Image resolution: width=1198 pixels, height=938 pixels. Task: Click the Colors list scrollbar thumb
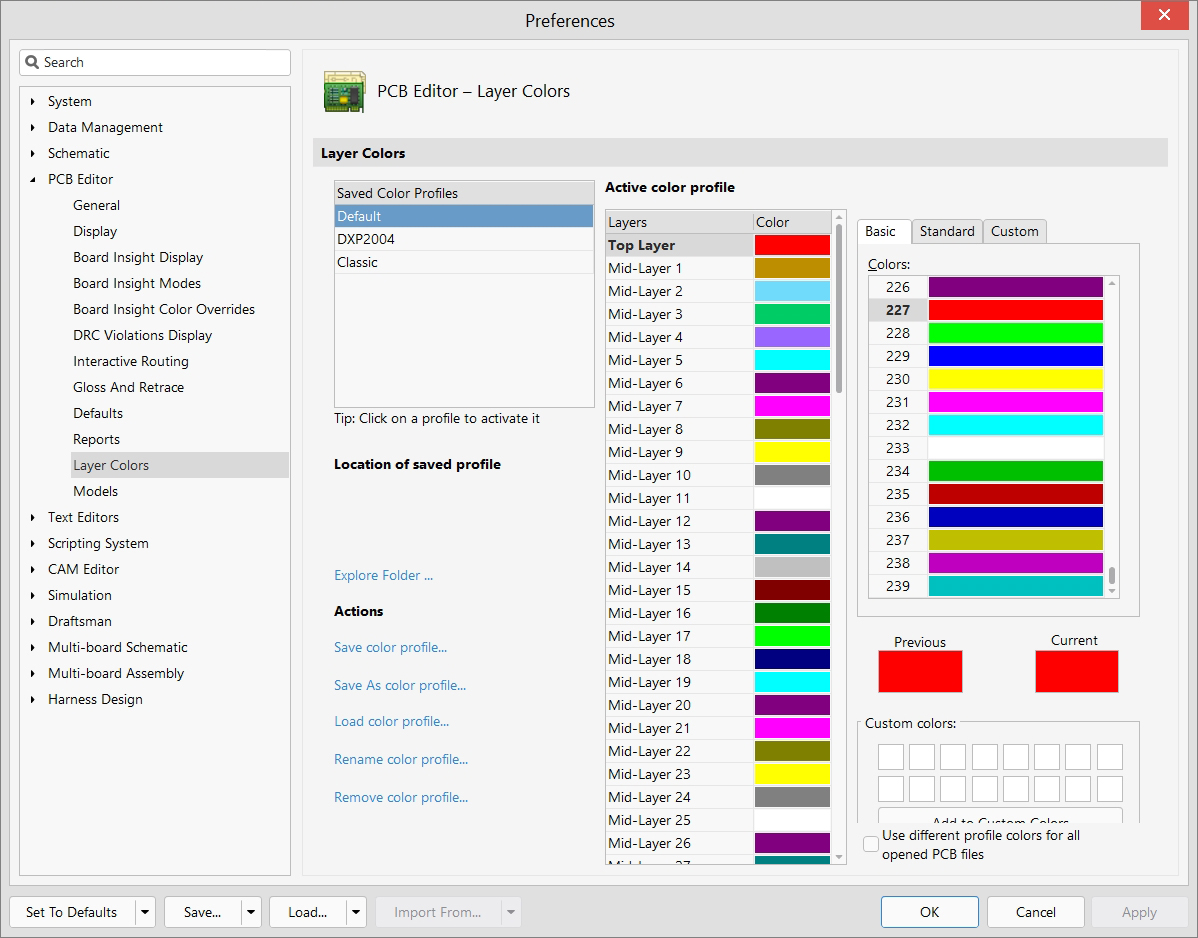(1112, 575)
